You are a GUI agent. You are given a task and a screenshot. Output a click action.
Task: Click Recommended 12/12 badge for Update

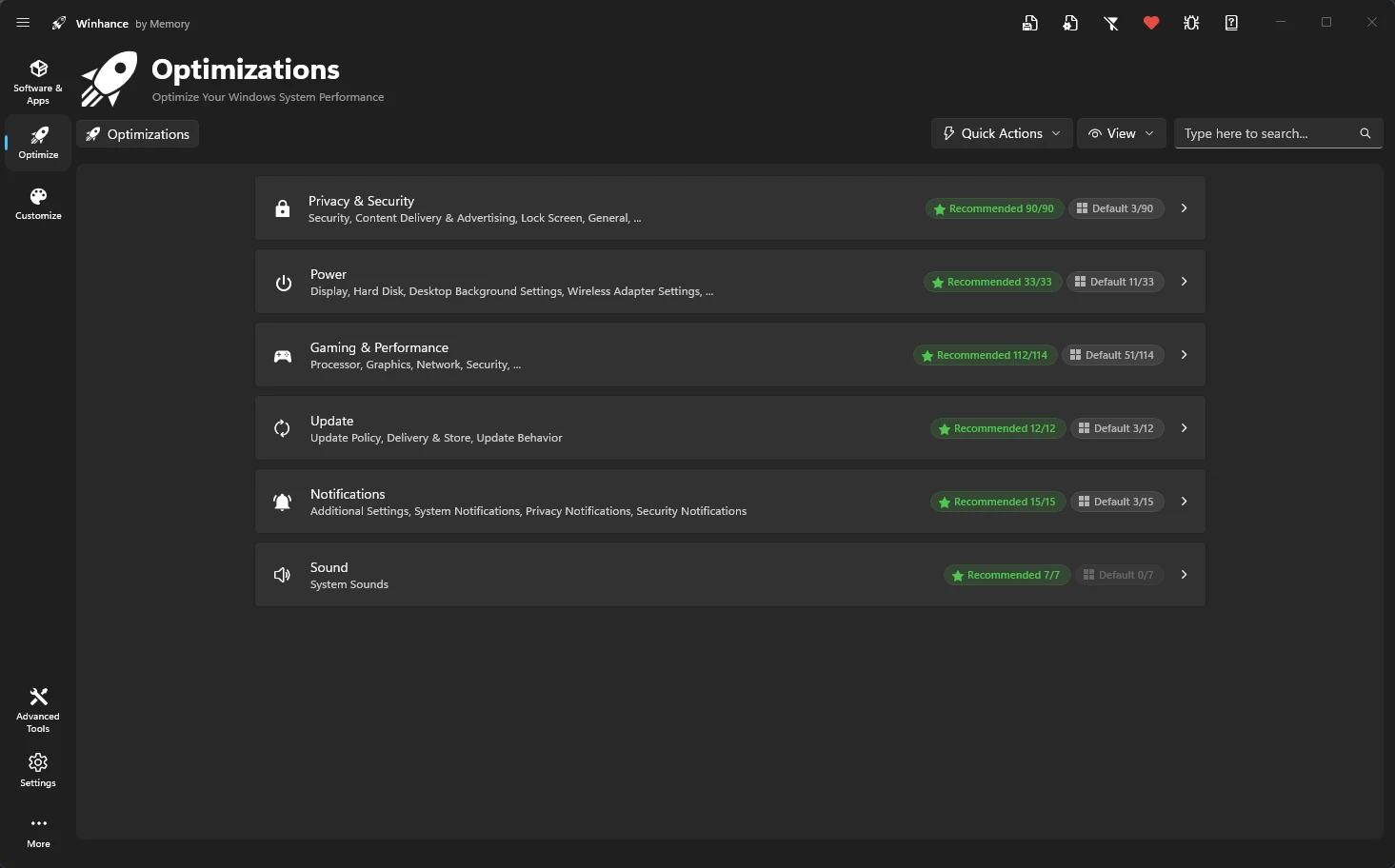point(997,428)
